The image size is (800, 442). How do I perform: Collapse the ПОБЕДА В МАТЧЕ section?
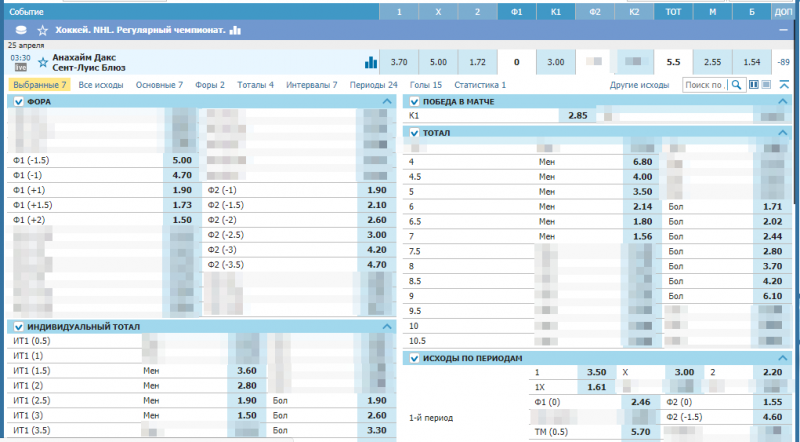click(782, 102)
